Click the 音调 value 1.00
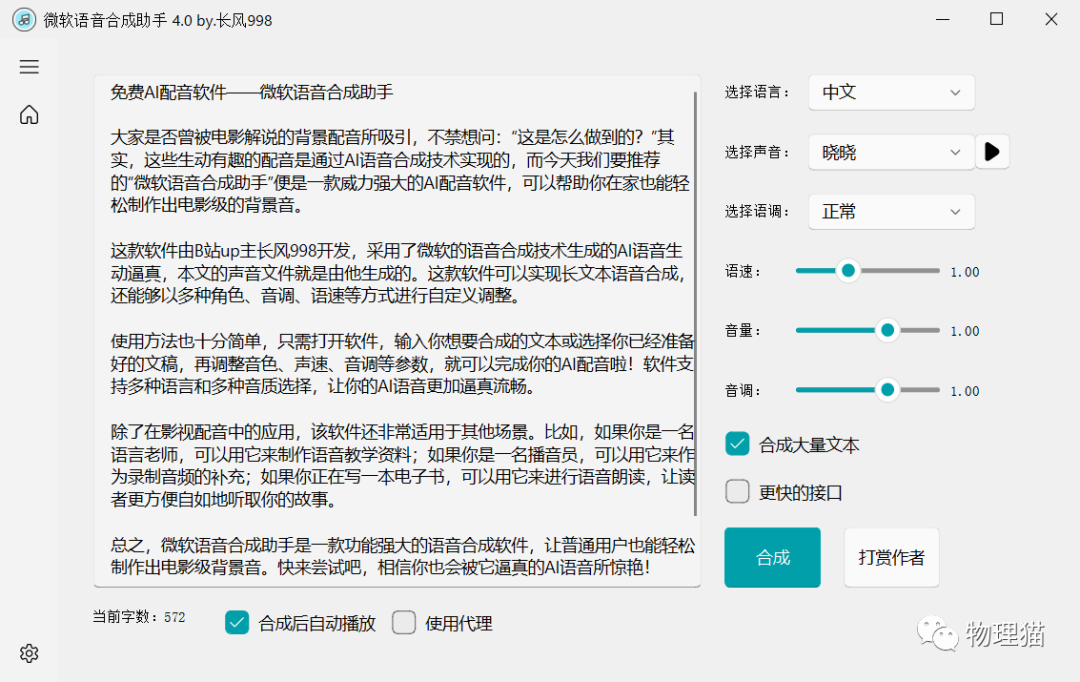Viewport: 1080px width, 682px height. [964, 391]
